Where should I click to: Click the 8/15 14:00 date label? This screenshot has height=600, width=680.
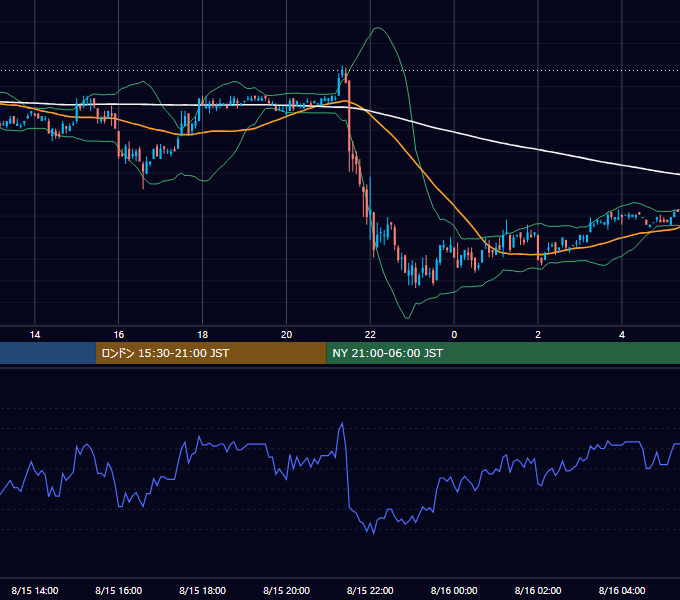click(35, 590)
